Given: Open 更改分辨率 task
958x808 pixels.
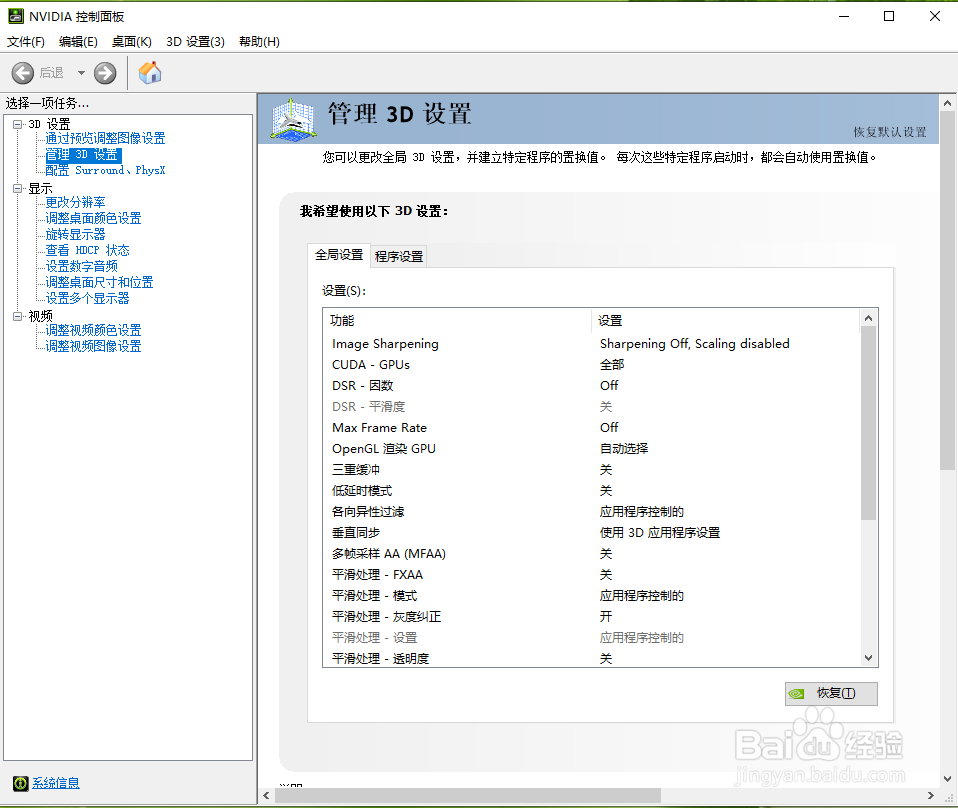Looking at the screenshot, I should [x=75, y=202].
